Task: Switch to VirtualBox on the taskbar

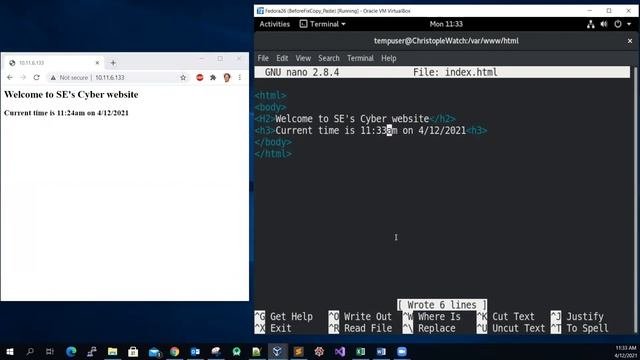Action: tap(278, 351)
